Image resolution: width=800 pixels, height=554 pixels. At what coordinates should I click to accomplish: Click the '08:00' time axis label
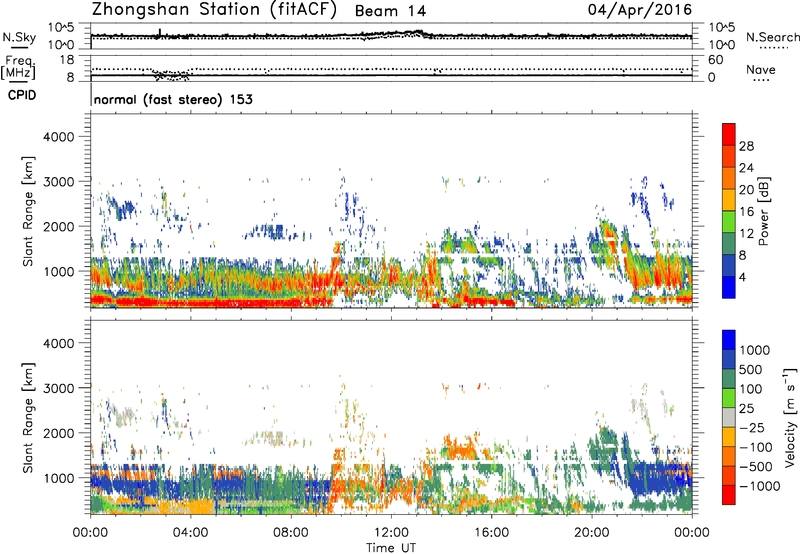291,533
